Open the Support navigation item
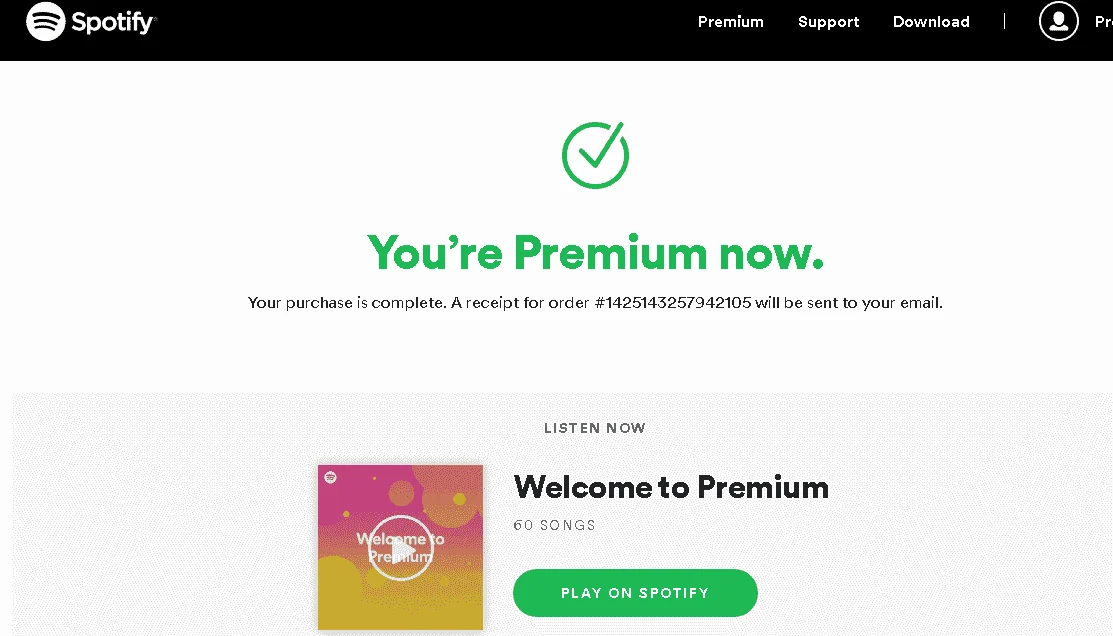Screen dimensions: 1113x636 coord(828,22)
